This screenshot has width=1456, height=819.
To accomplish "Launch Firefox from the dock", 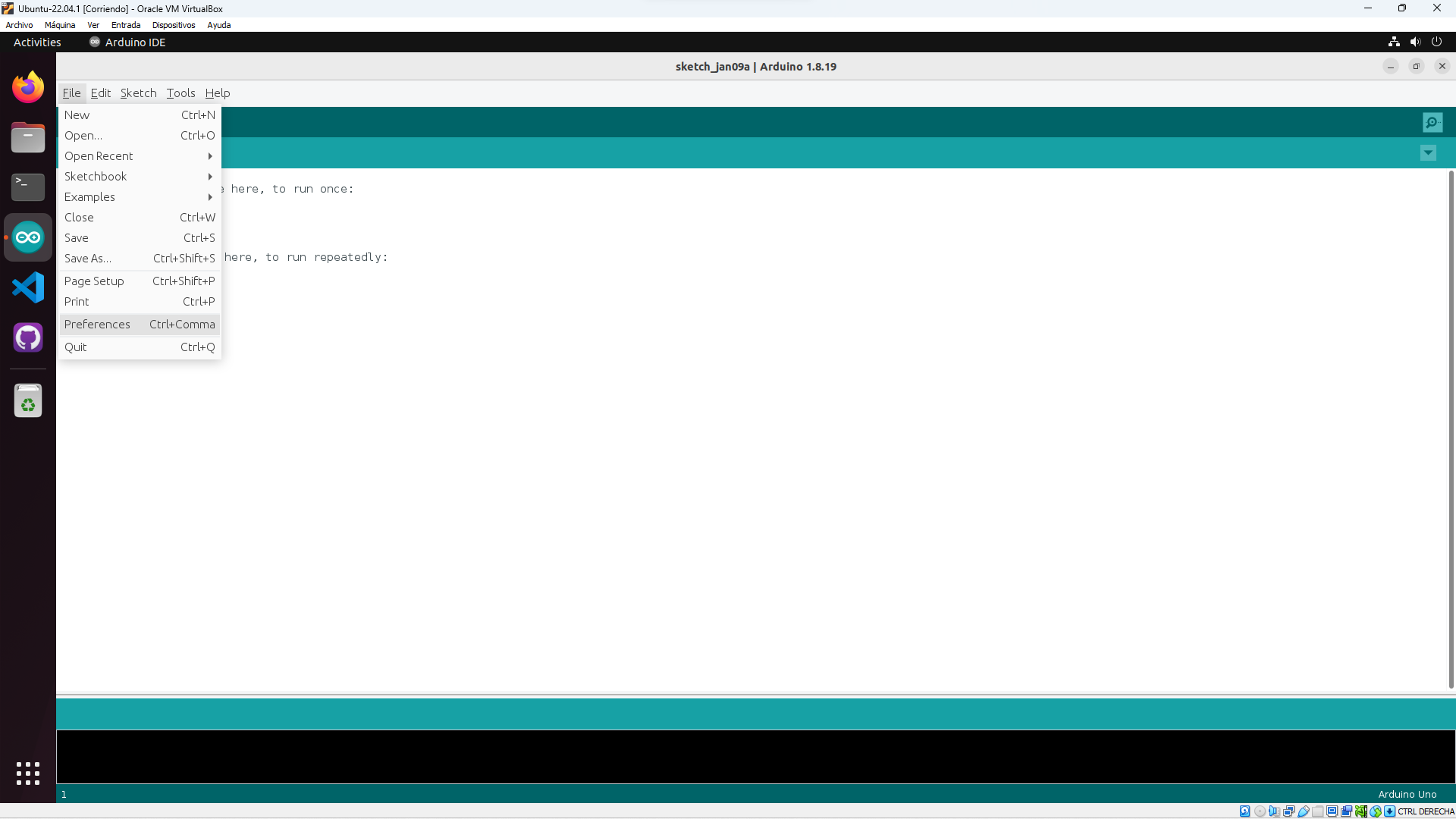I will pyautogui.click(x=27, y=86).
